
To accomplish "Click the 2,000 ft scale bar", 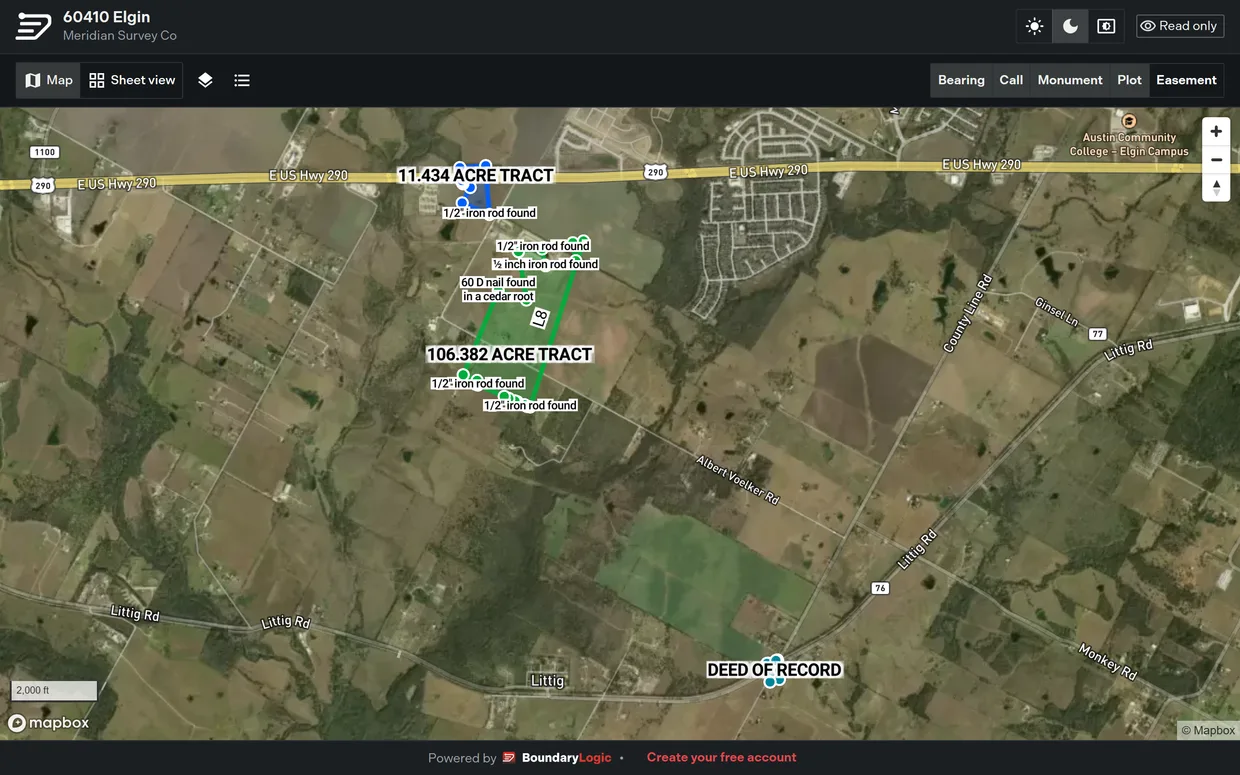I will coord(54,690).
